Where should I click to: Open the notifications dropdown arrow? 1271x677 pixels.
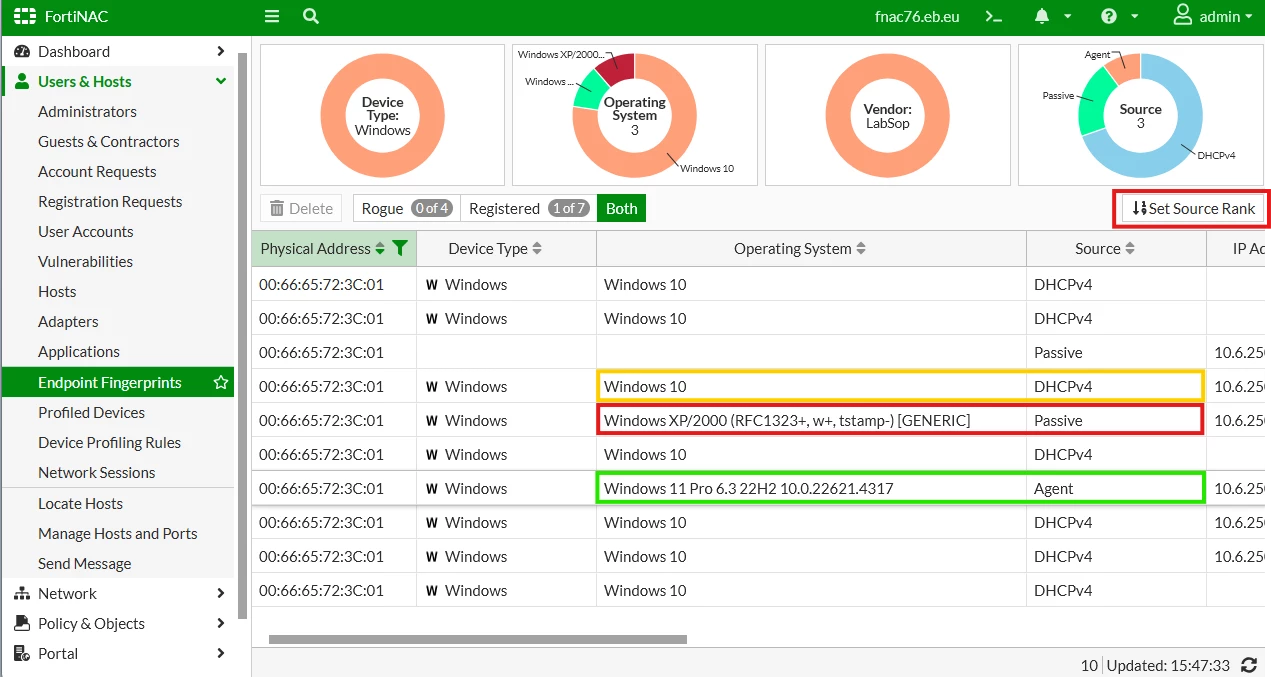[x=1068, y=17]
